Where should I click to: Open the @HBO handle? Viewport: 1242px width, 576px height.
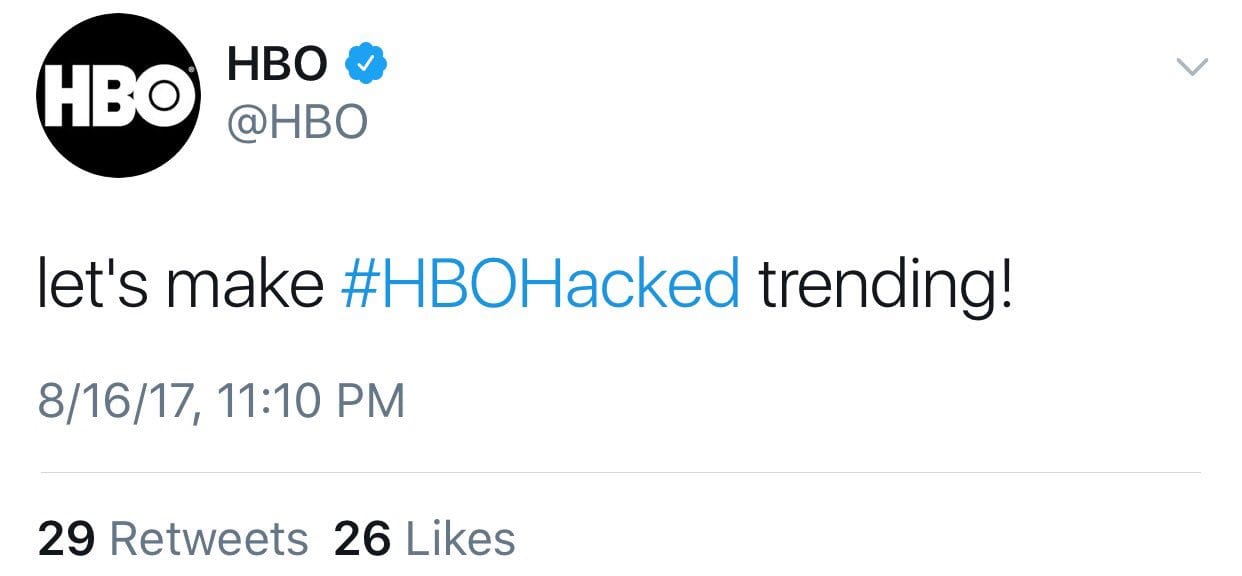point(297,123)
